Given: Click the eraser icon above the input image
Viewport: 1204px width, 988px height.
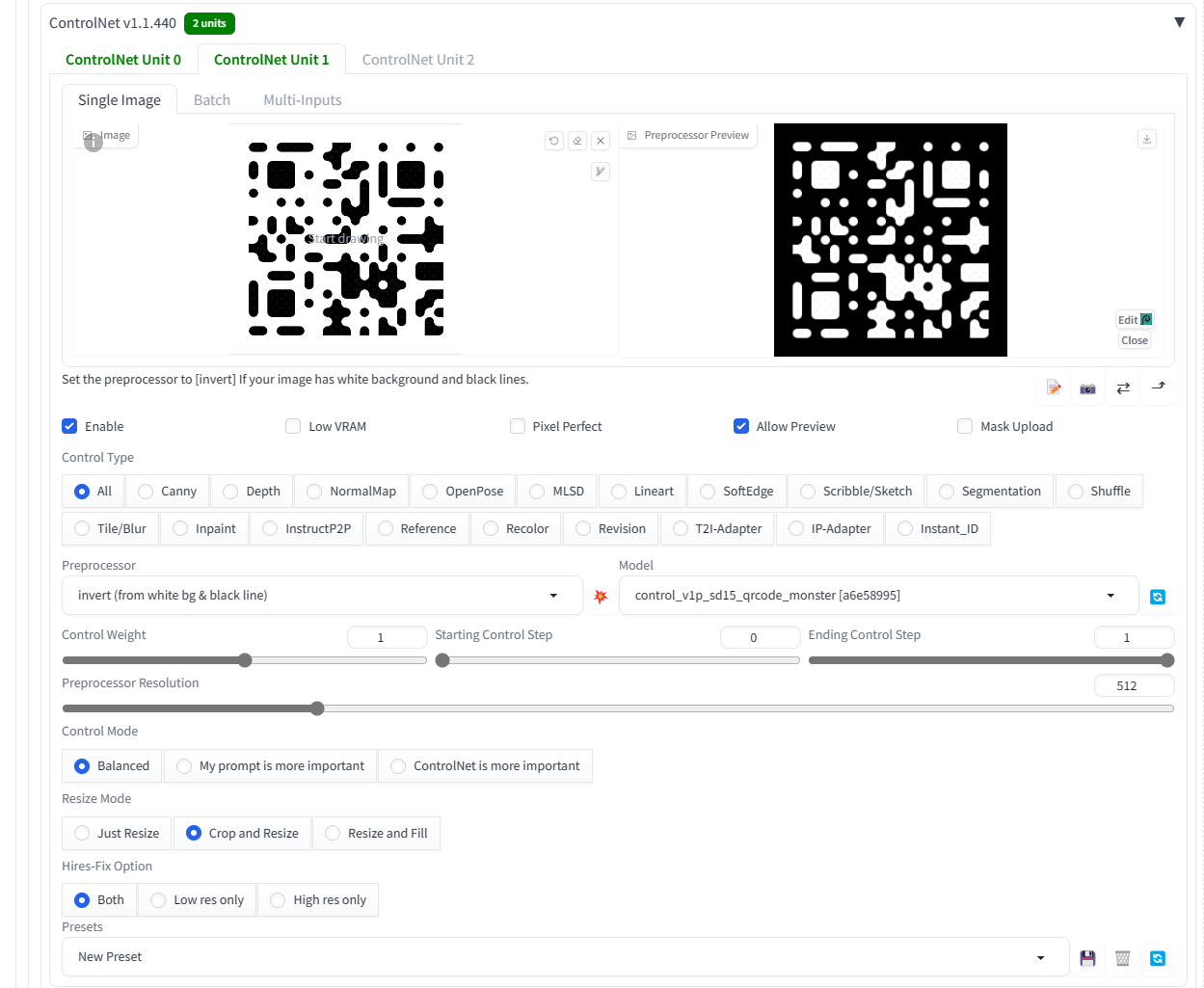Looking at the screenshot, I should 577,141.
